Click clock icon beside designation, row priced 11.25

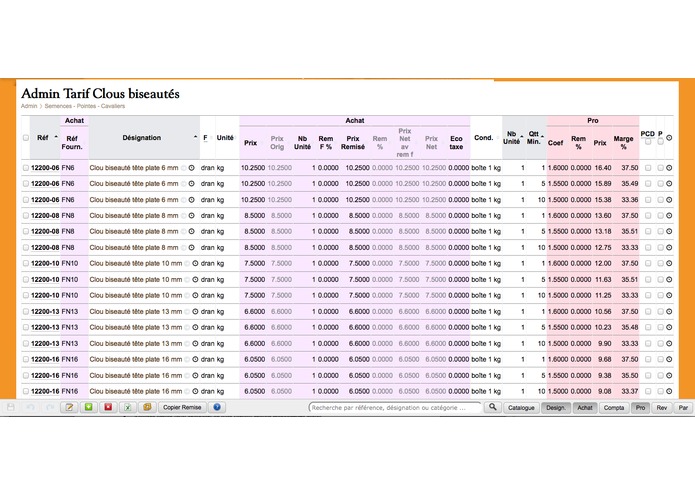coord(195,295)
